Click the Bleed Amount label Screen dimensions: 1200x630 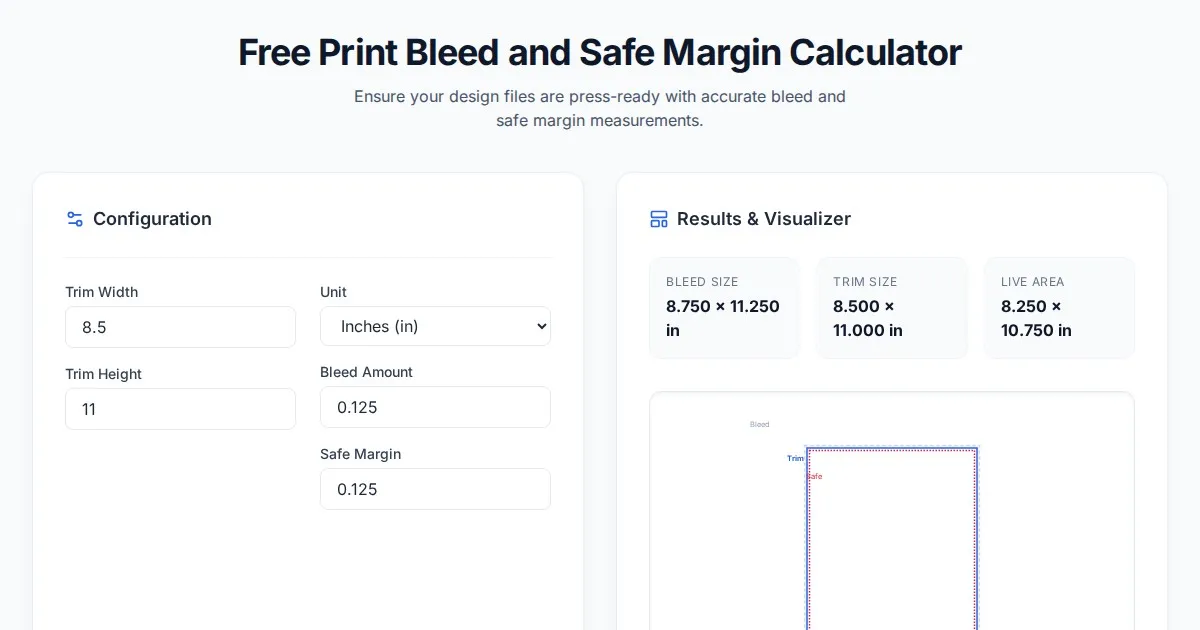tap(366, 372)
